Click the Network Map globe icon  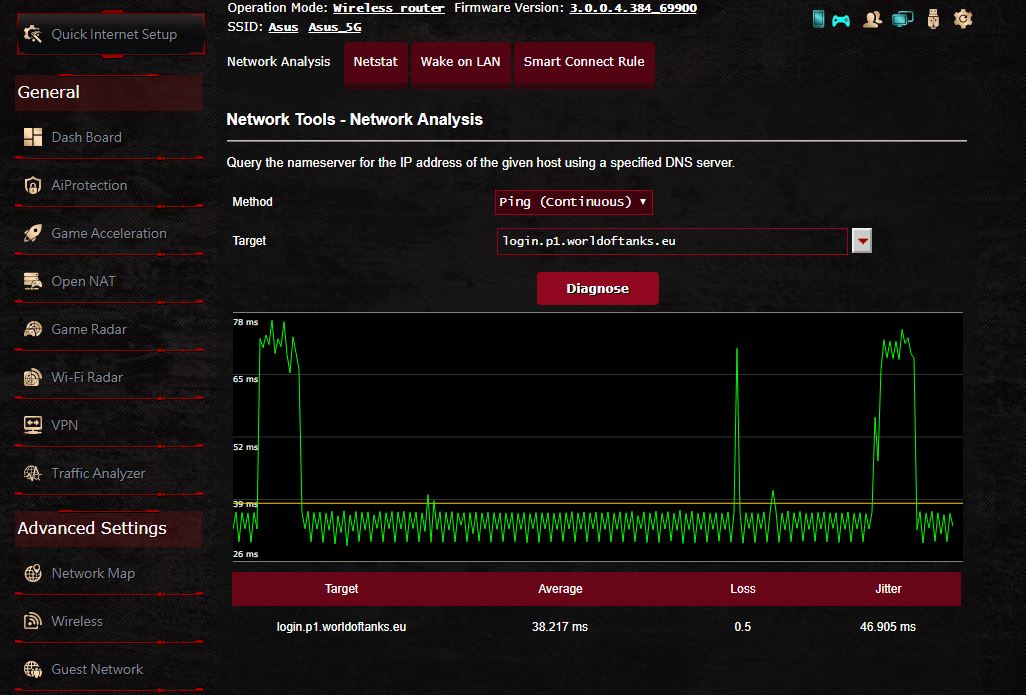(33, 573)
